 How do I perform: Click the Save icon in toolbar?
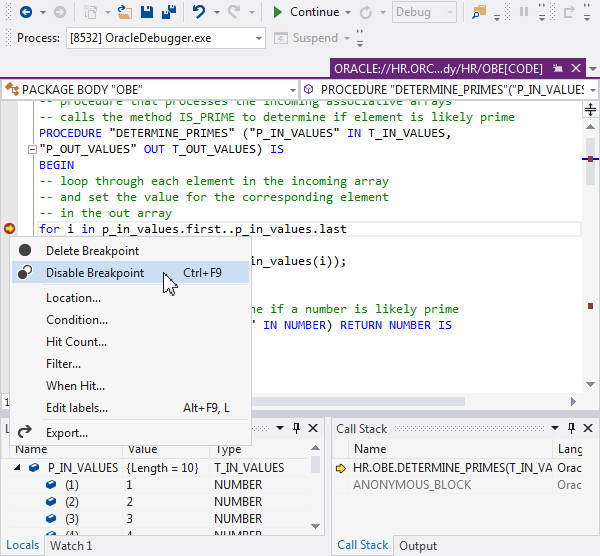(146, 12)
